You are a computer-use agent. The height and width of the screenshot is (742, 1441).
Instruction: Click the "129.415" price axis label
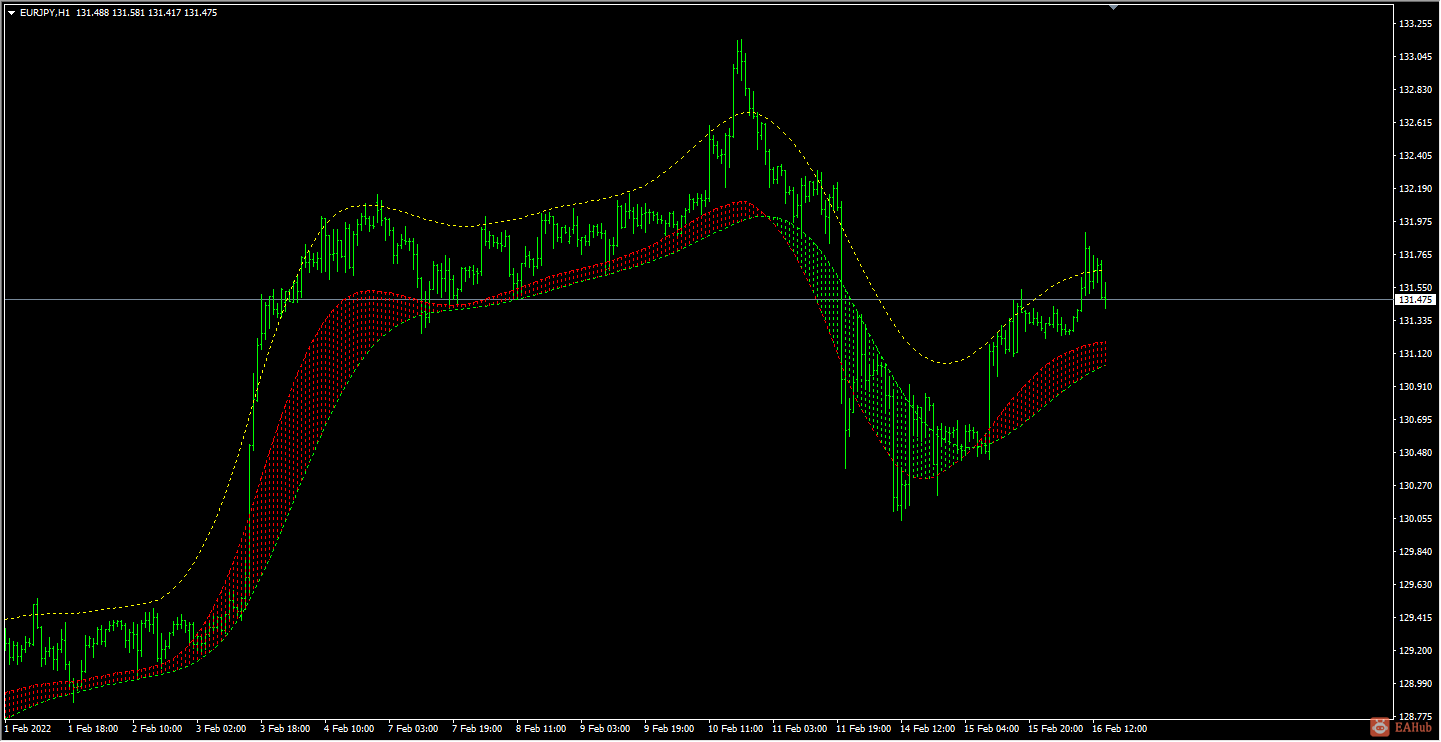(1416, 618)
